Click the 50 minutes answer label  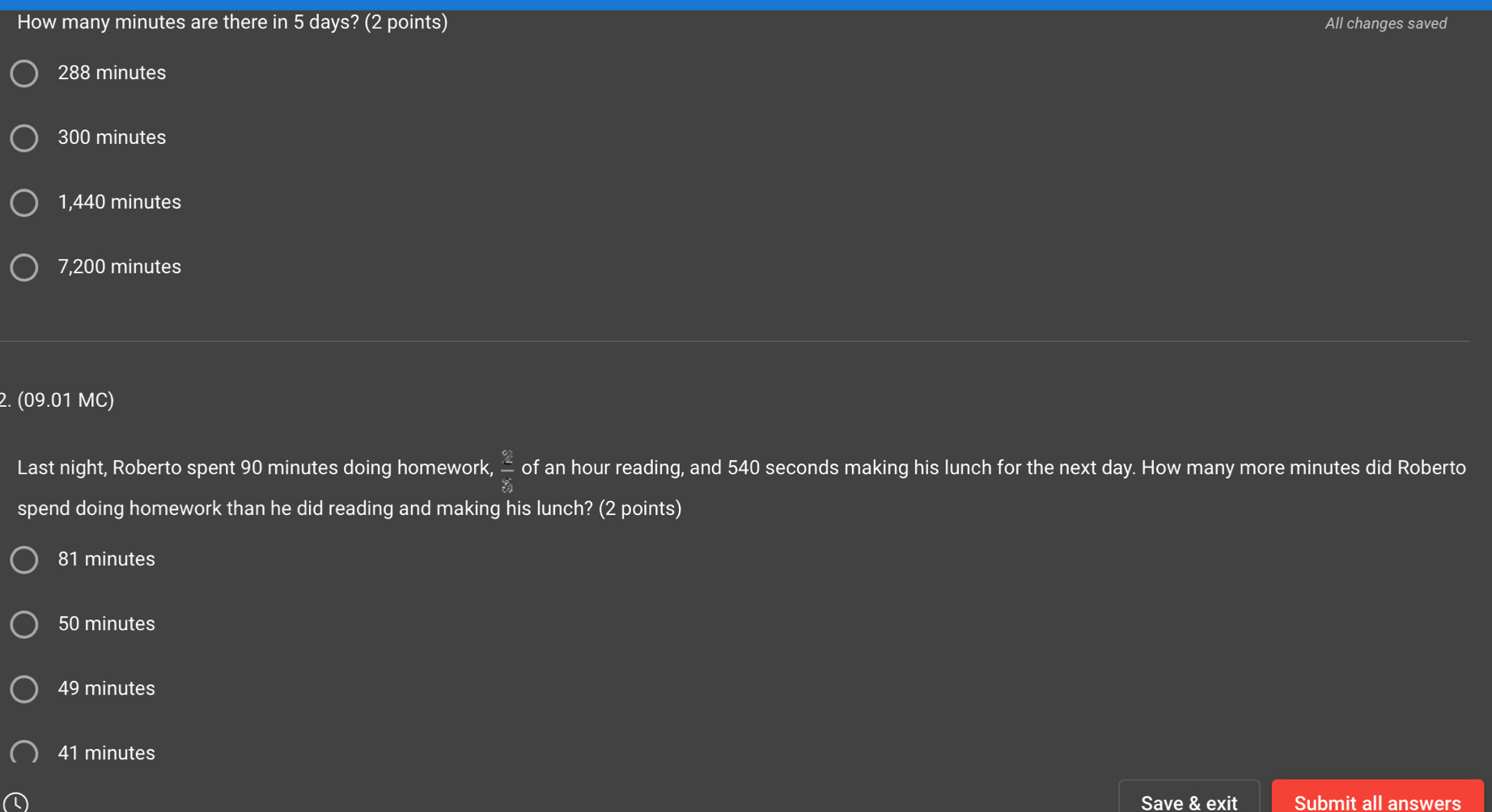[x=106, y=624]
